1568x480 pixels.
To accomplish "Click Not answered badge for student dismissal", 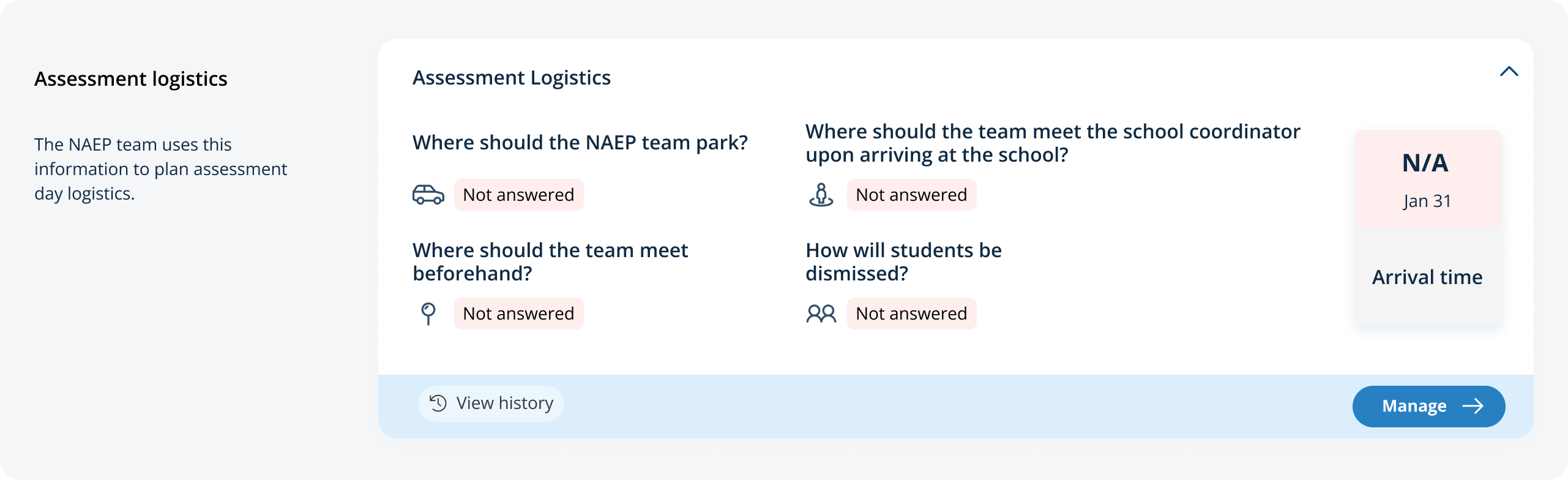I will [x=911, y=313].
